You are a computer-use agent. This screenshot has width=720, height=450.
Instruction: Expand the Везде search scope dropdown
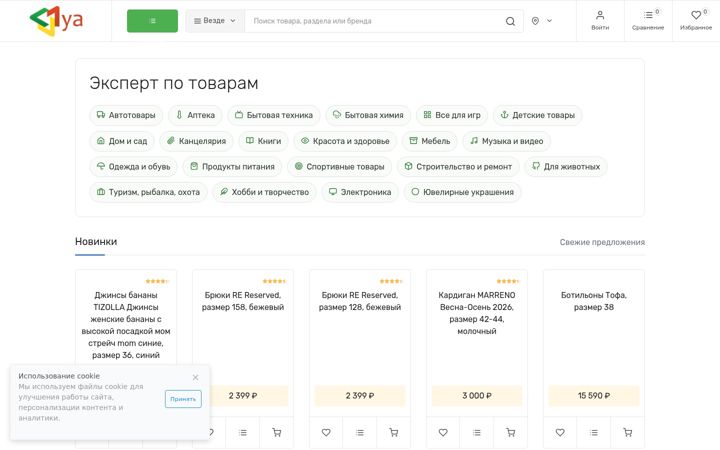(x=215, y=21)
